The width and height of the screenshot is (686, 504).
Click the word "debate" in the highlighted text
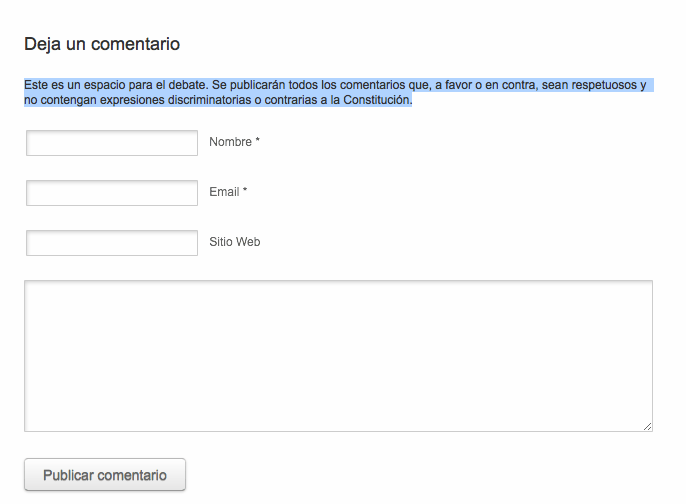[x=185, y=85]
